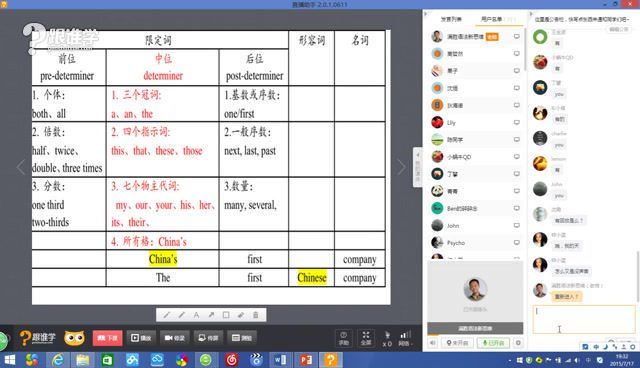Click the teacher video avatar
Viewport: 640px width, 368px height.
(475, 288)
